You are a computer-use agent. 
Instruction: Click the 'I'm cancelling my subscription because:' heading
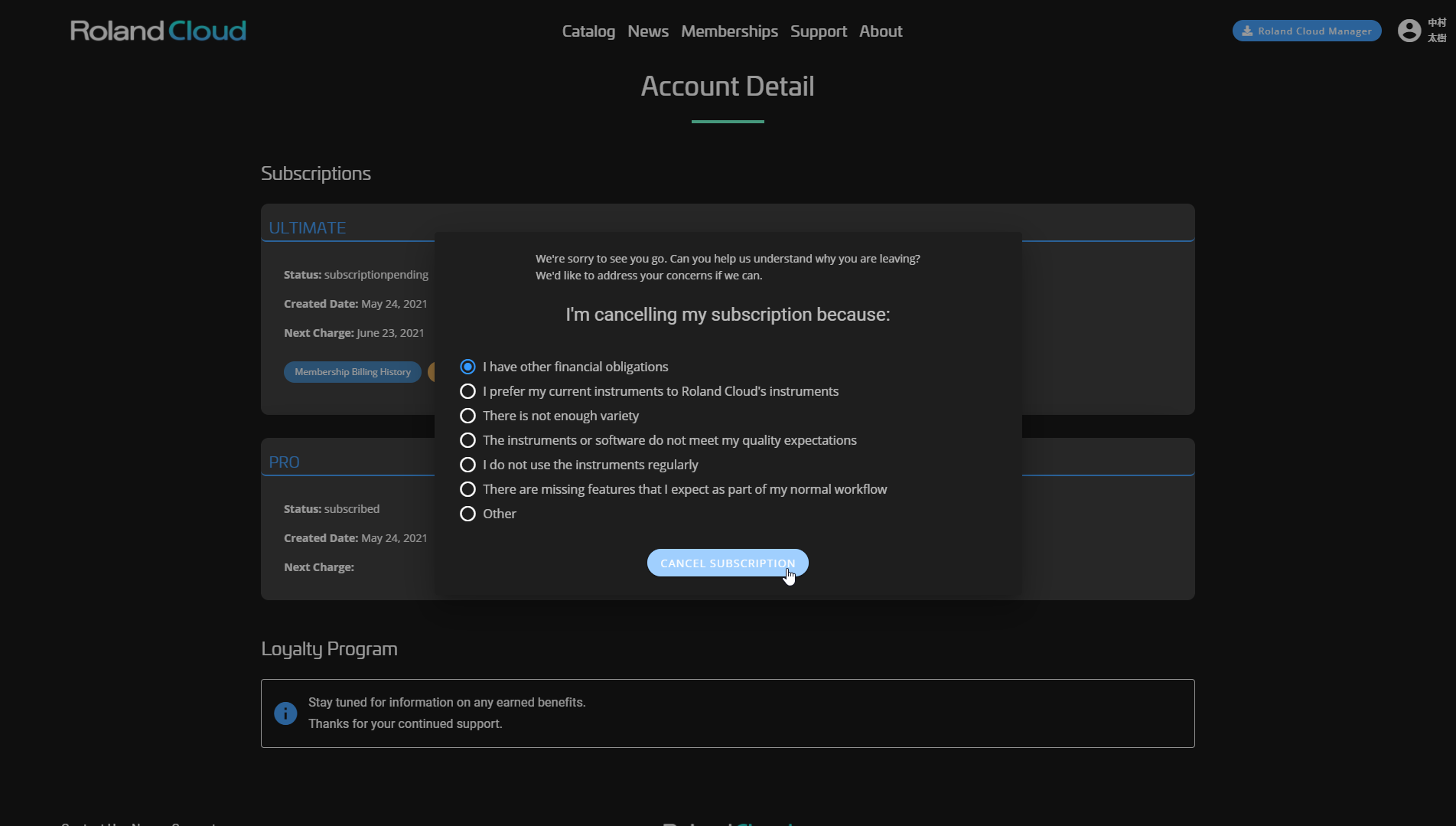coord(728,315)
